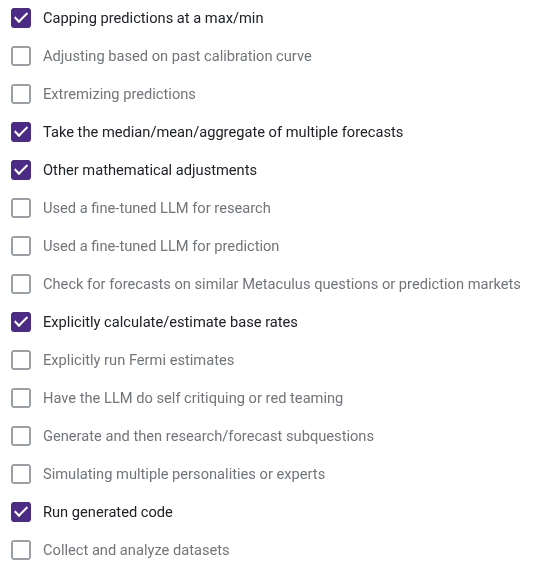Select Simulating multiple personalities or experts
This screenshot has height=568, width=536.
click(x=21, y=474)
